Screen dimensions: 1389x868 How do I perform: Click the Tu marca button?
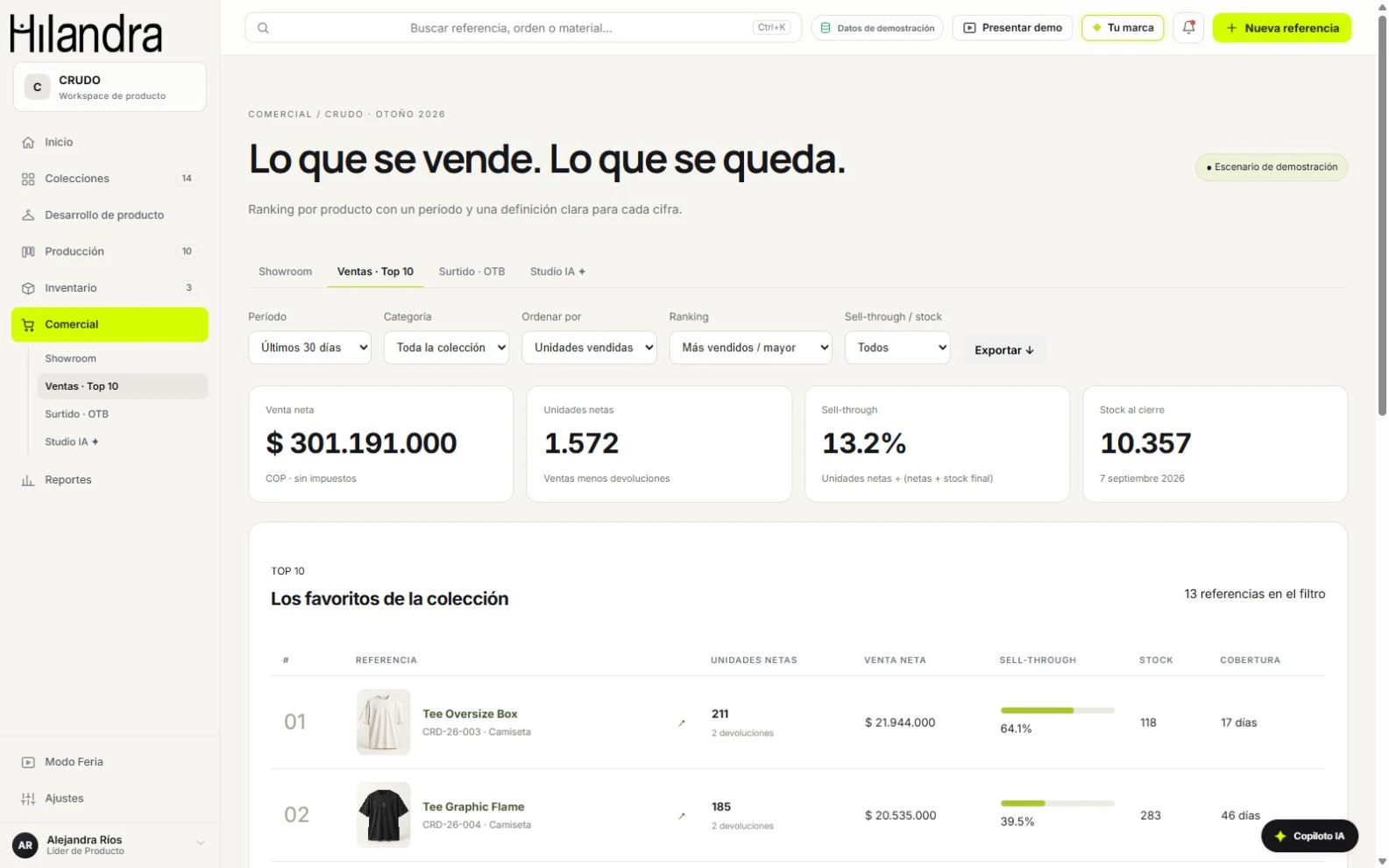(x=1123, y=28)
